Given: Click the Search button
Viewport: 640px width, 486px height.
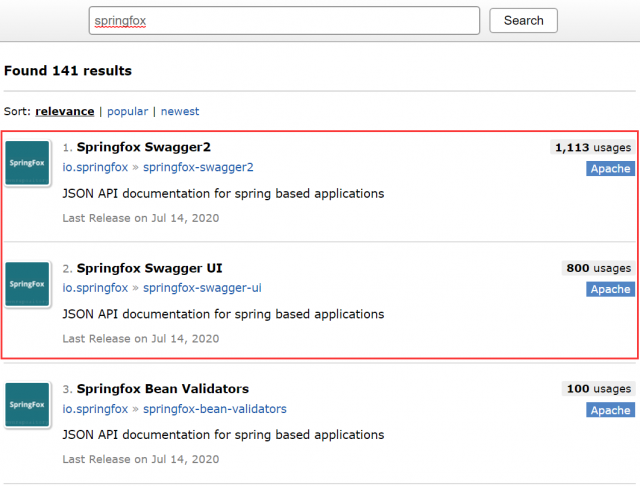Looking at the screenshot, I should click(x=523, y=21).
